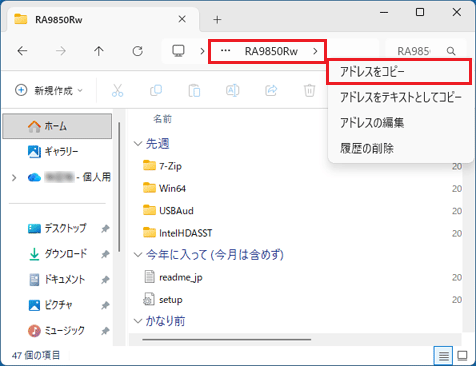The height and width of the screenshot is (366, 476).
Task: Expand the OneDrive 個人用 node
Action: click(x=14, y=178)
